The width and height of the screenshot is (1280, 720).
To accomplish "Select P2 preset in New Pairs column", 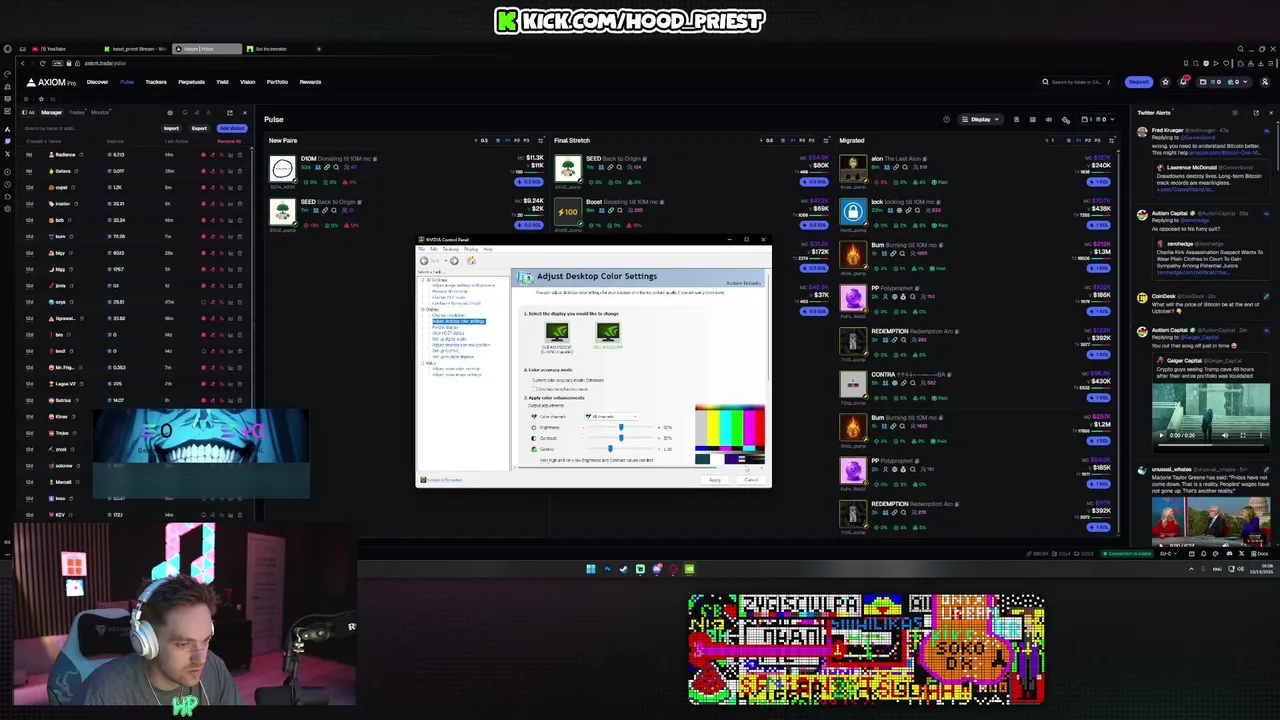I will (517, 140).
